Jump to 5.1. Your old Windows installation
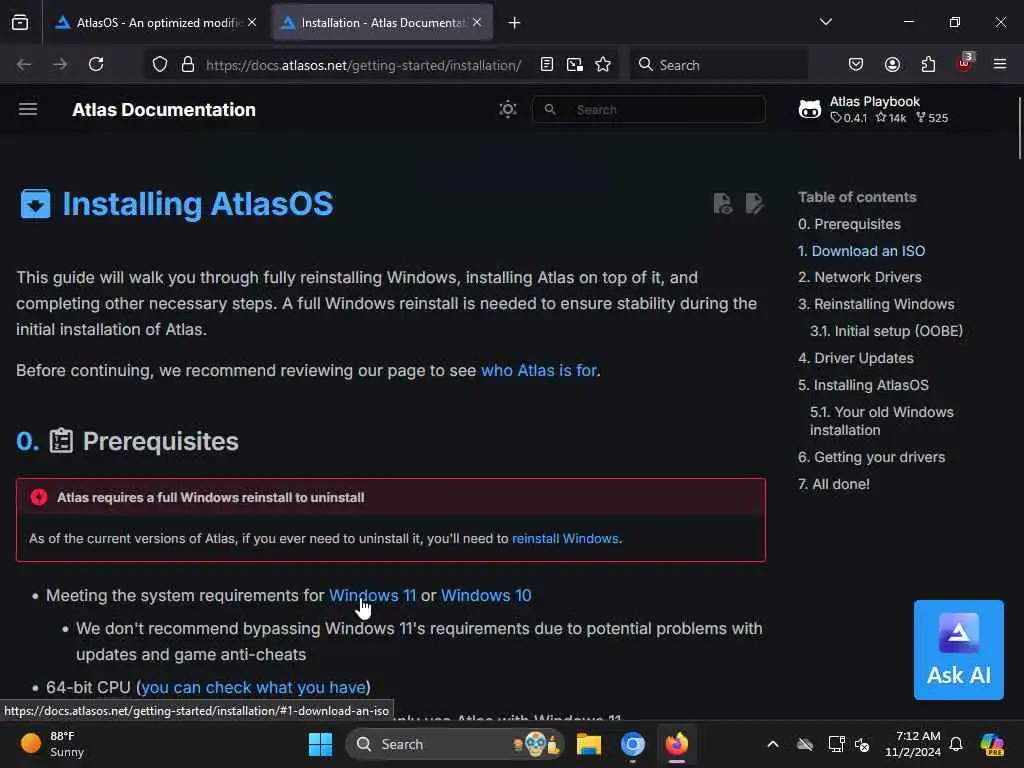This screenshot has height=768, width=1024. [x=882, y=421]
